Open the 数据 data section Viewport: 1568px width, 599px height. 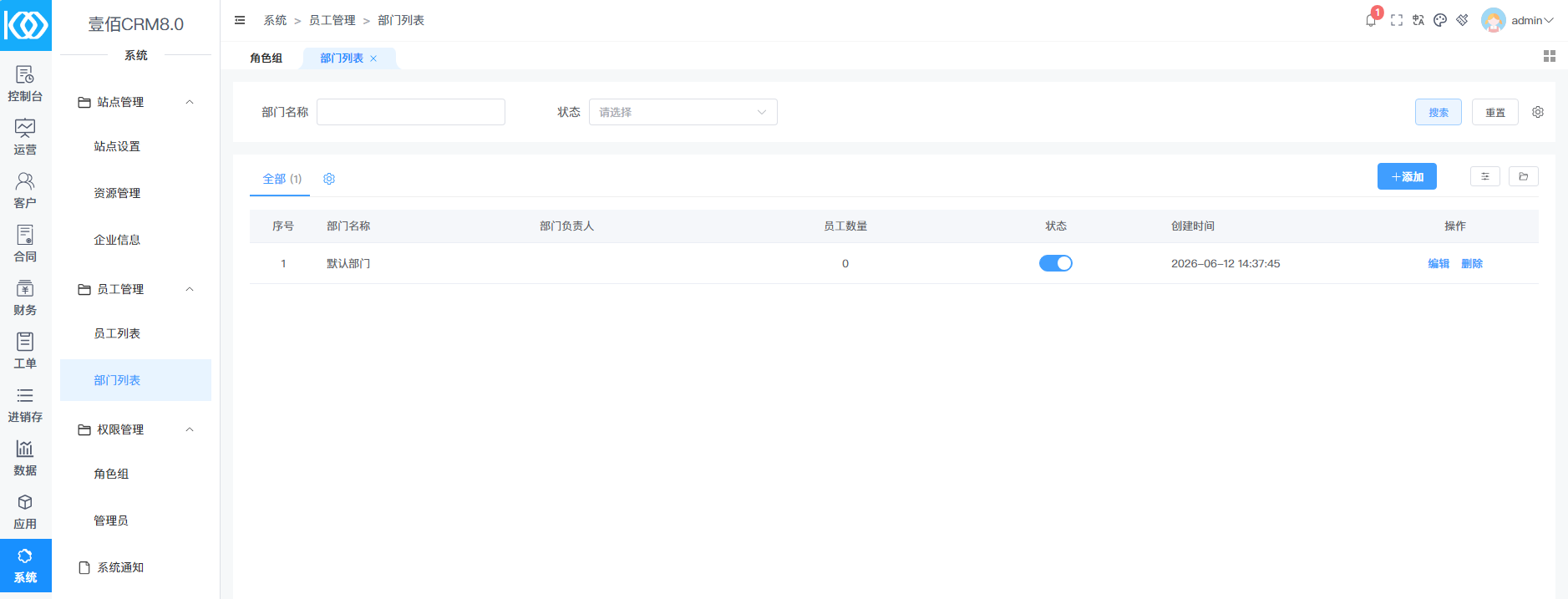coord(25,459)
